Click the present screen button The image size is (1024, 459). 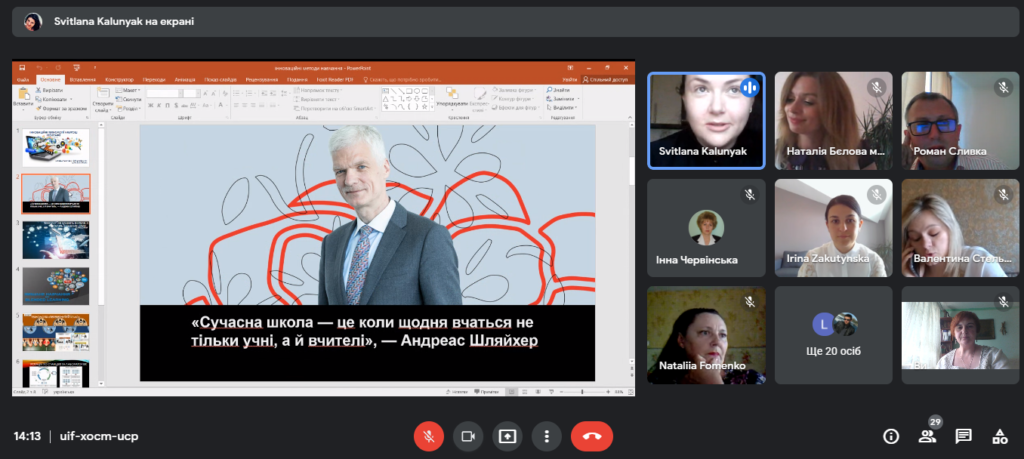tap(507, 436)
